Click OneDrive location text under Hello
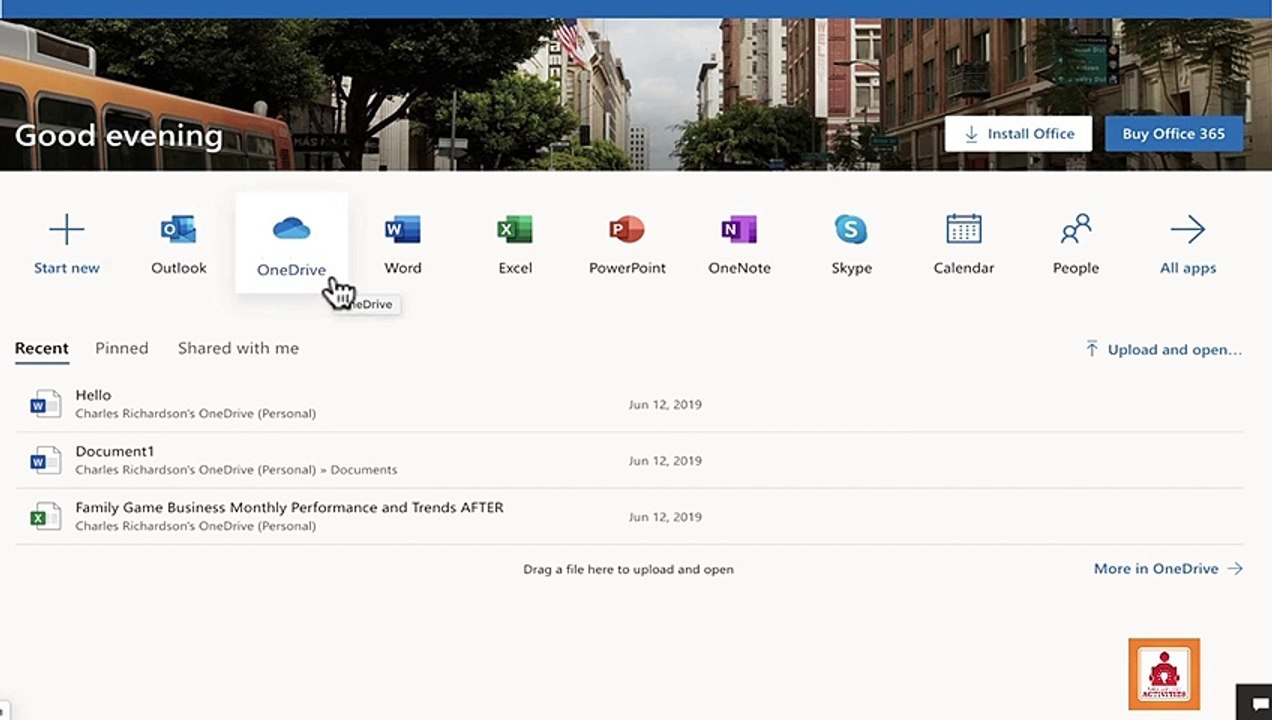 [x=196, y=413]
